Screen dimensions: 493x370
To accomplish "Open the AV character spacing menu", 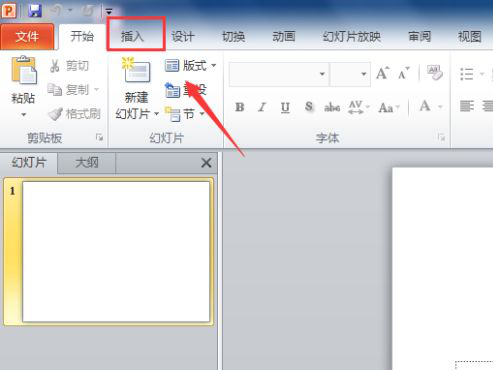I will pyautogui.click(x=358, y=107).
